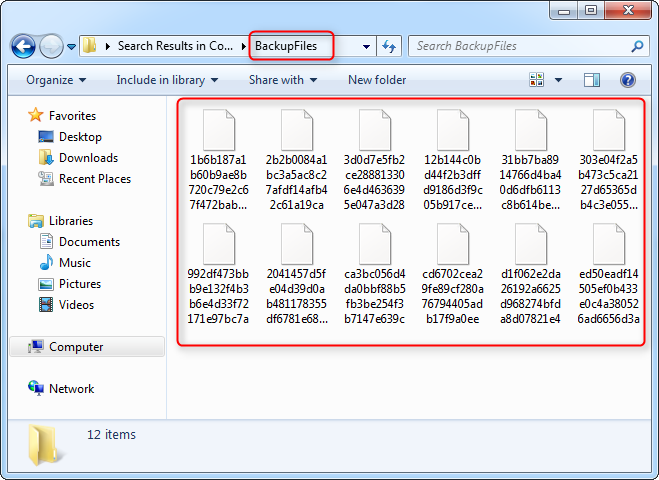Image resolution: width=659 pixels, height=480 pixels.
Task: Click the Back navigation arrow button
Action: tap(24, 46)
